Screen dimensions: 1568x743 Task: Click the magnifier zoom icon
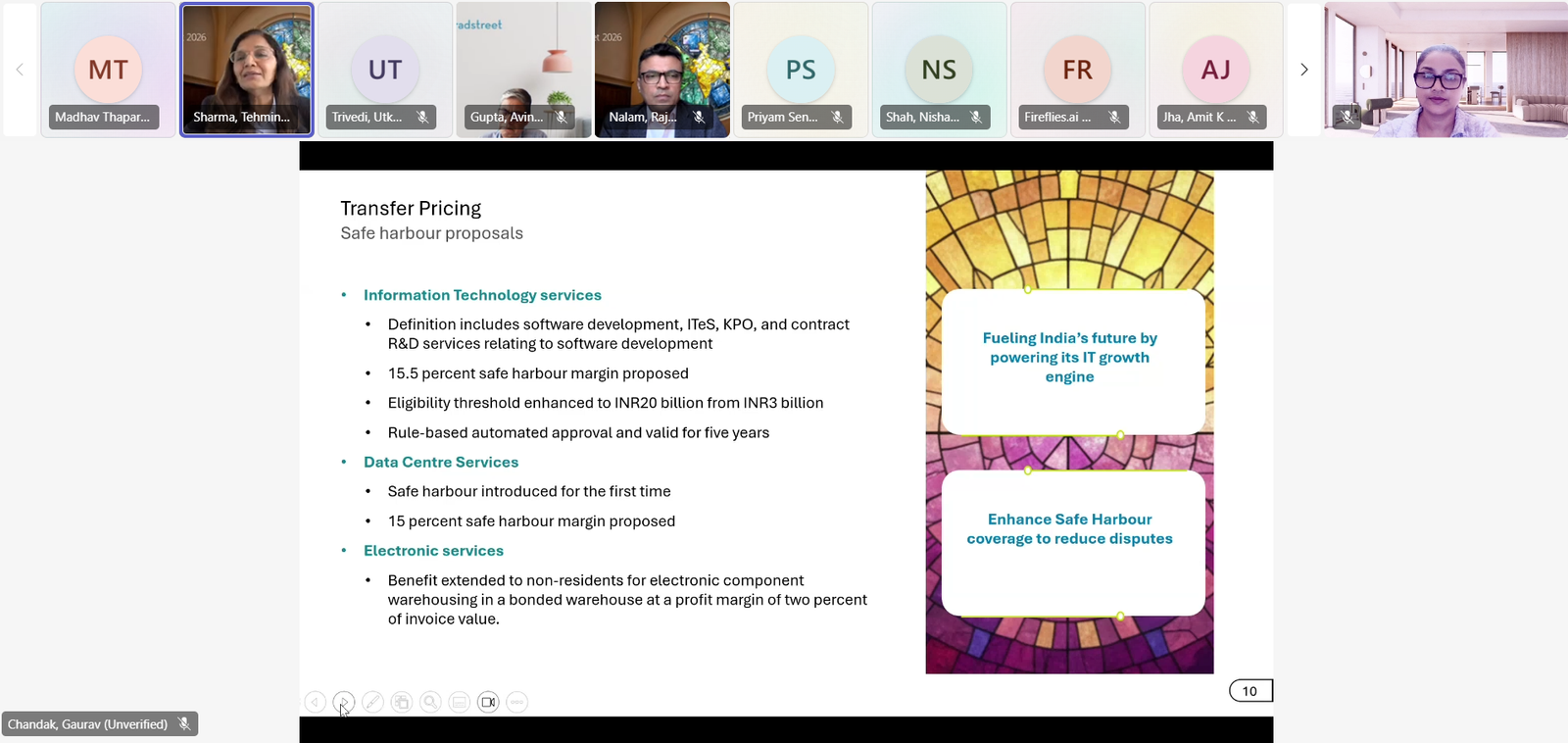(x=430, y=702)
